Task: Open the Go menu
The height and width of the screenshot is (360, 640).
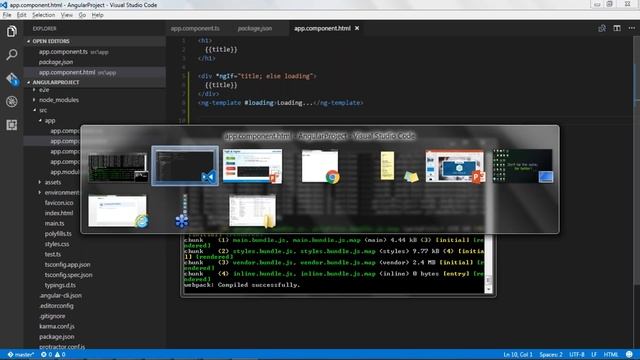Action: coord(82,15)
